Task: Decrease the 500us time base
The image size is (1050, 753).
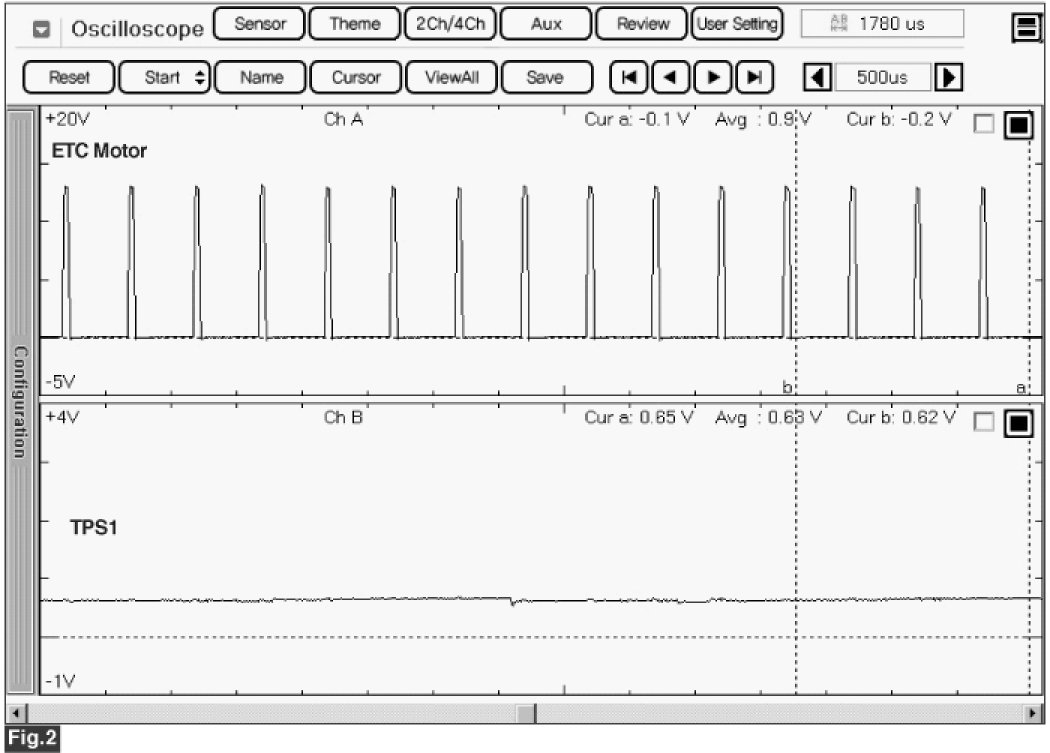Action: (x=818, y=77)
